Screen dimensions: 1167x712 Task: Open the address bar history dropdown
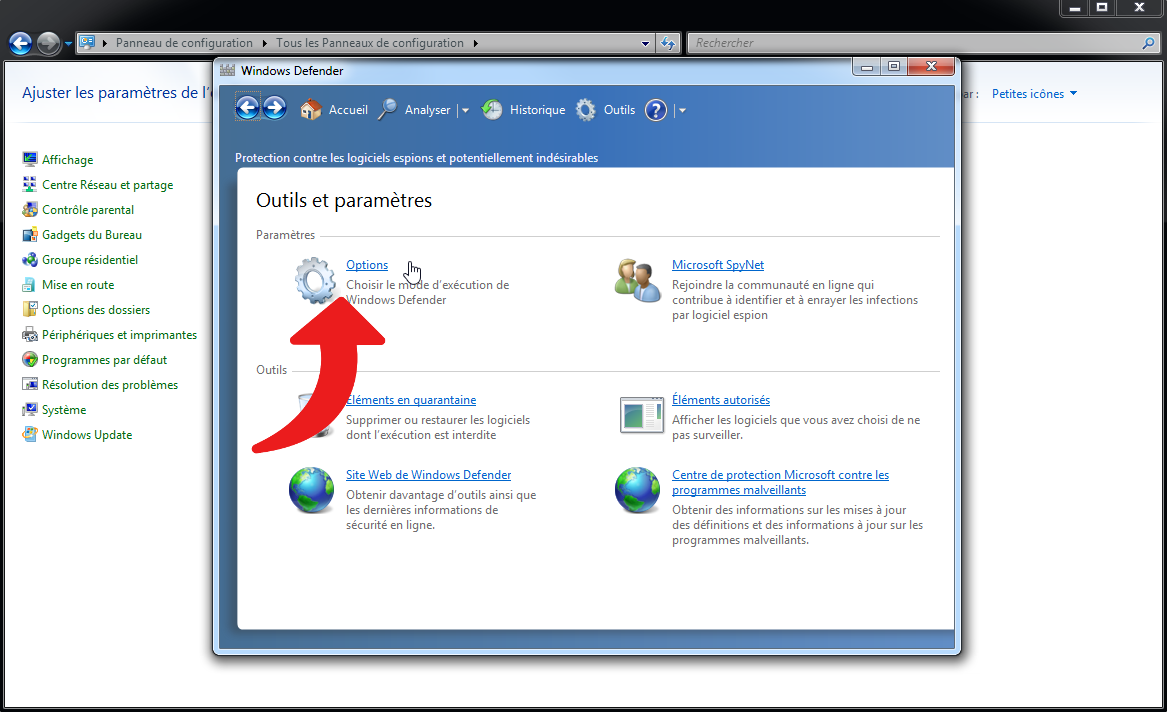coord(645,43)
